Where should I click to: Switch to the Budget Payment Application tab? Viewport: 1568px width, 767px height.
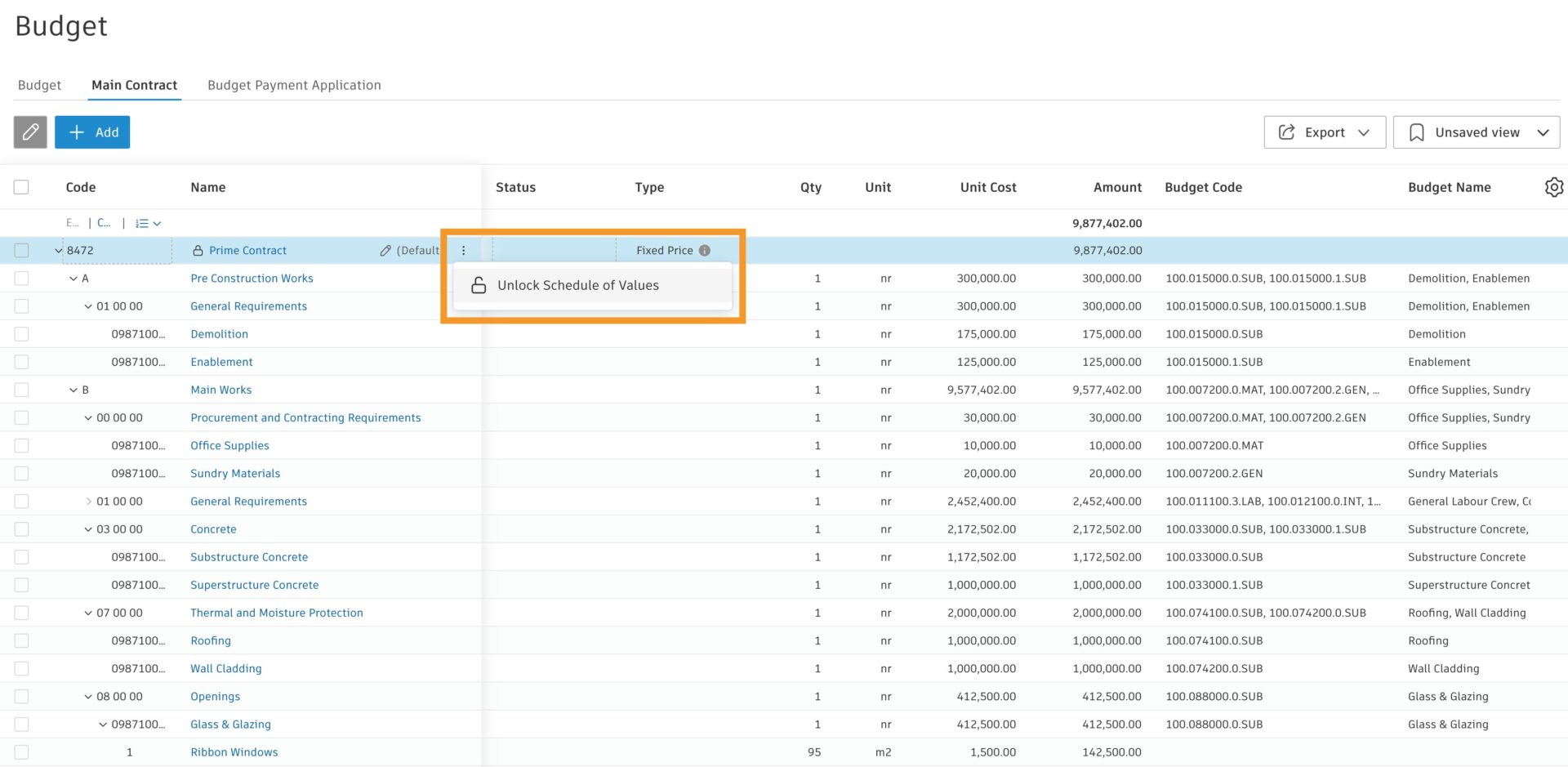(294, 85)
